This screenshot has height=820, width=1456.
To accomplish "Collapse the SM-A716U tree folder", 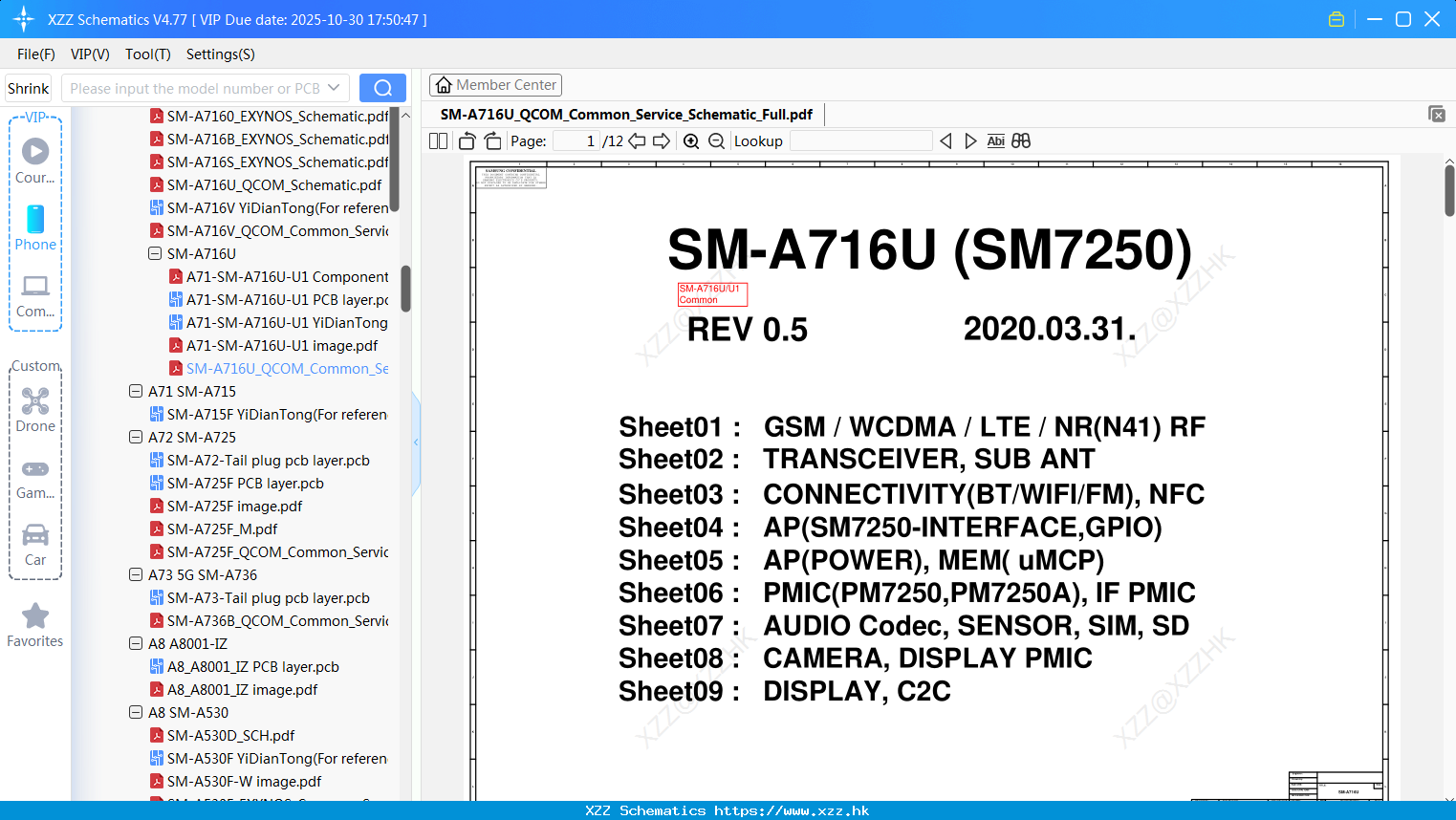I will click(155, 253).
